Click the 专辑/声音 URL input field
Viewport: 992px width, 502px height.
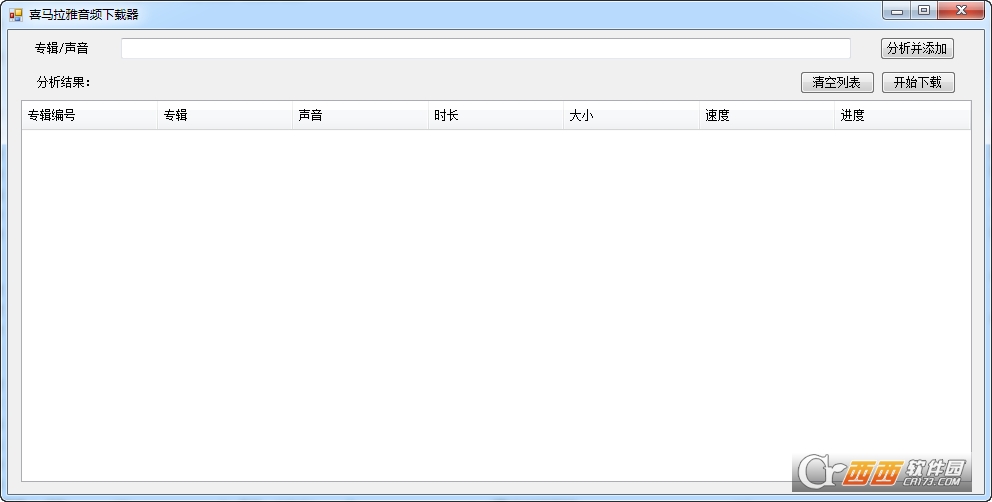coord(485,48)
